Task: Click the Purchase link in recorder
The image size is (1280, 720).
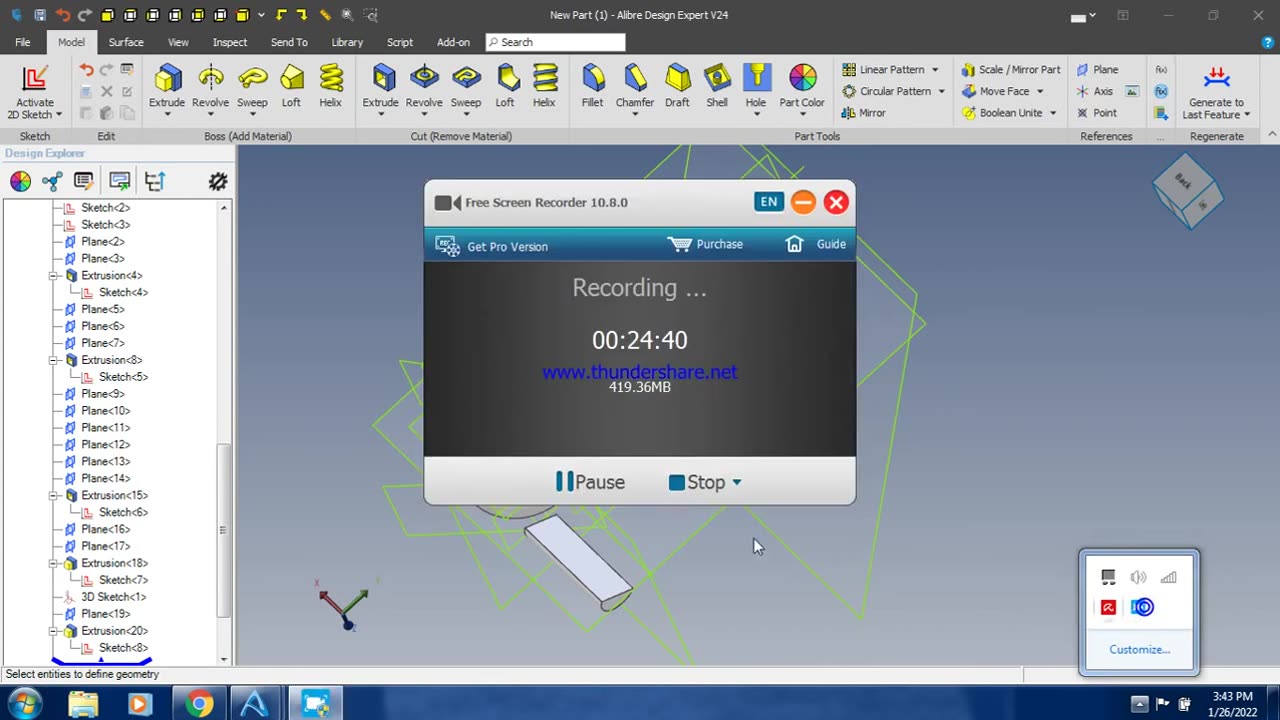Action: coord(706,244)
